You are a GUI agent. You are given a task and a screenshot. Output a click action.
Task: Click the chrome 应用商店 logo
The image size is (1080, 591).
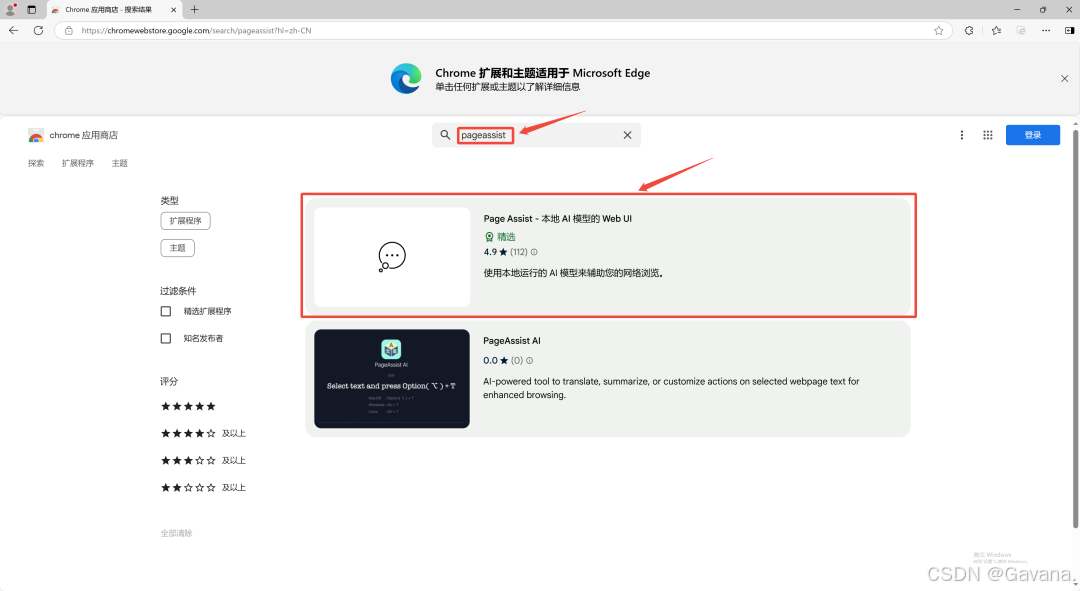coord(72,135)
